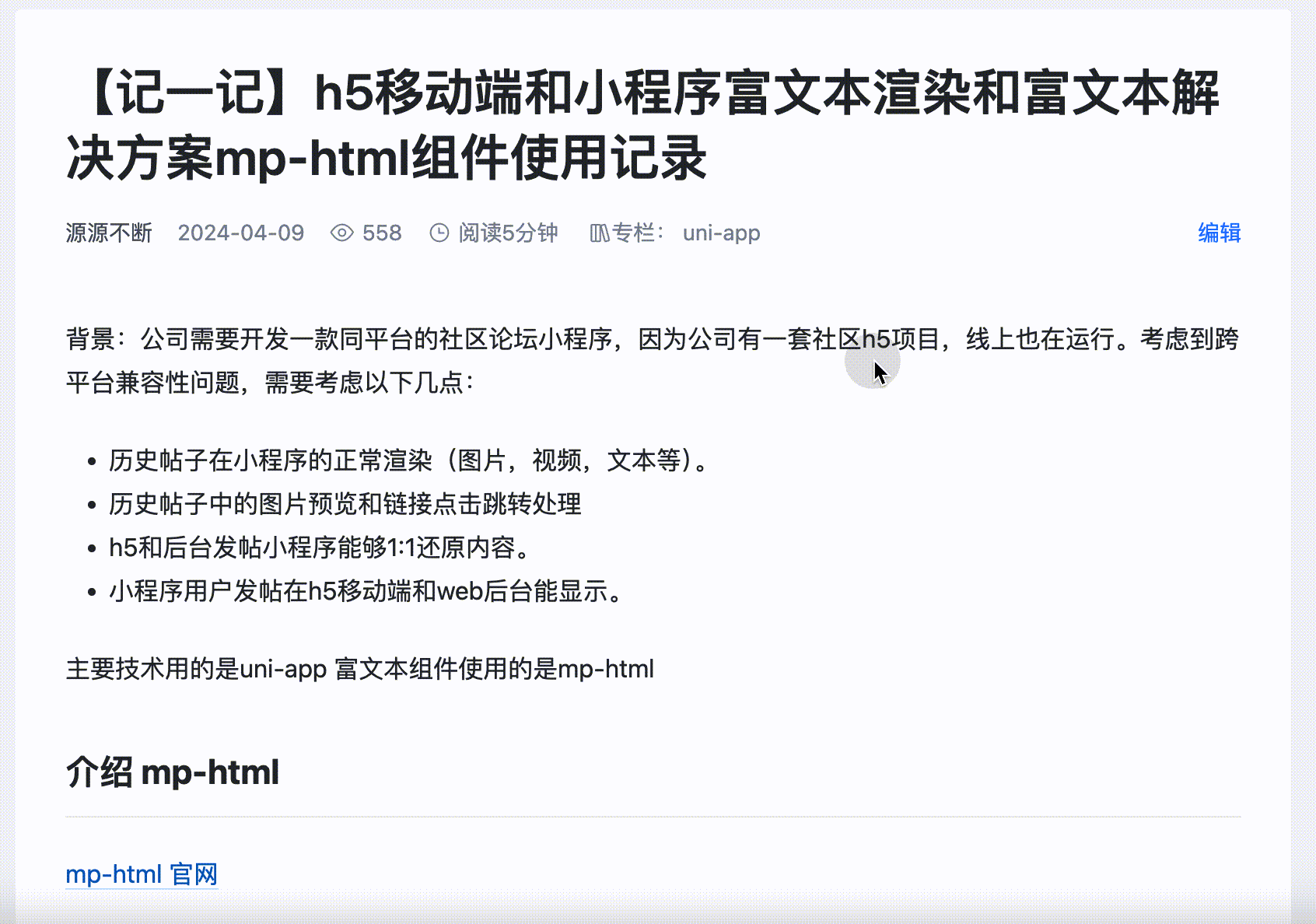1316x924 pixels.
Task: Click the 阅读5分钟 reading time text
Action: (508, 233)
